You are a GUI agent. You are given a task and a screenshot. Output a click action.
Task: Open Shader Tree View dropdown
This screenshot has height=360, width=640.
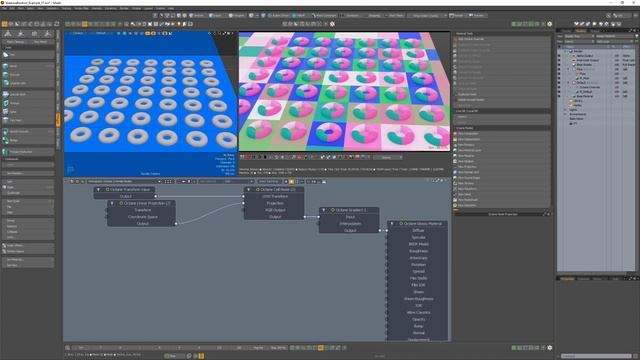pos(580,36)
